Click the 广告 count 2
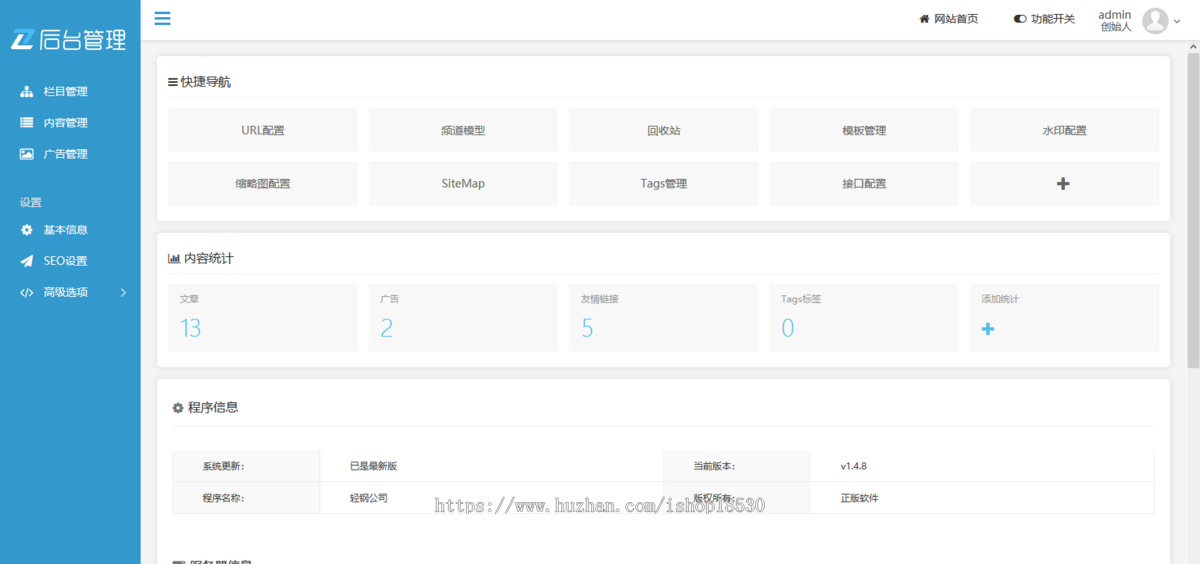Screen dimensions: 1200x564 point(387,328)
